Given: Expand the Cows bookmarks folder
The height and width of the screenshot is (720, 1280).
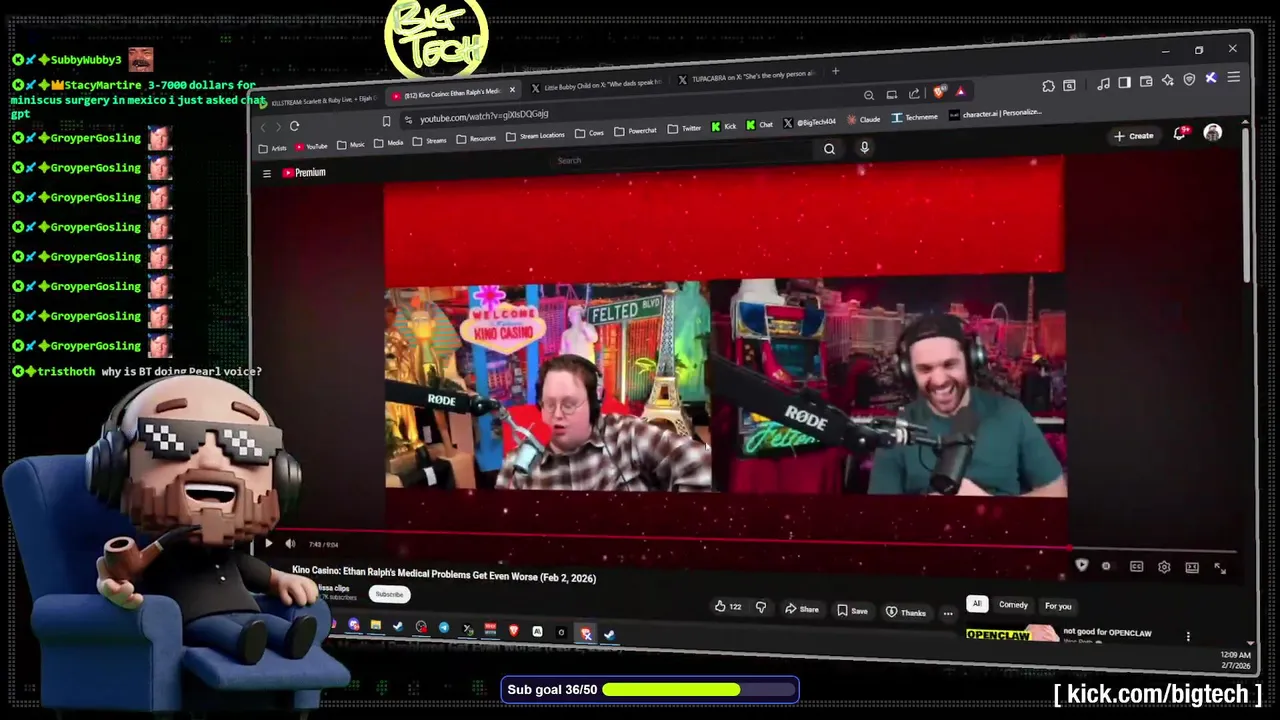Looking at the screenshot, I should pyautogui.click(x=589, y=133).
